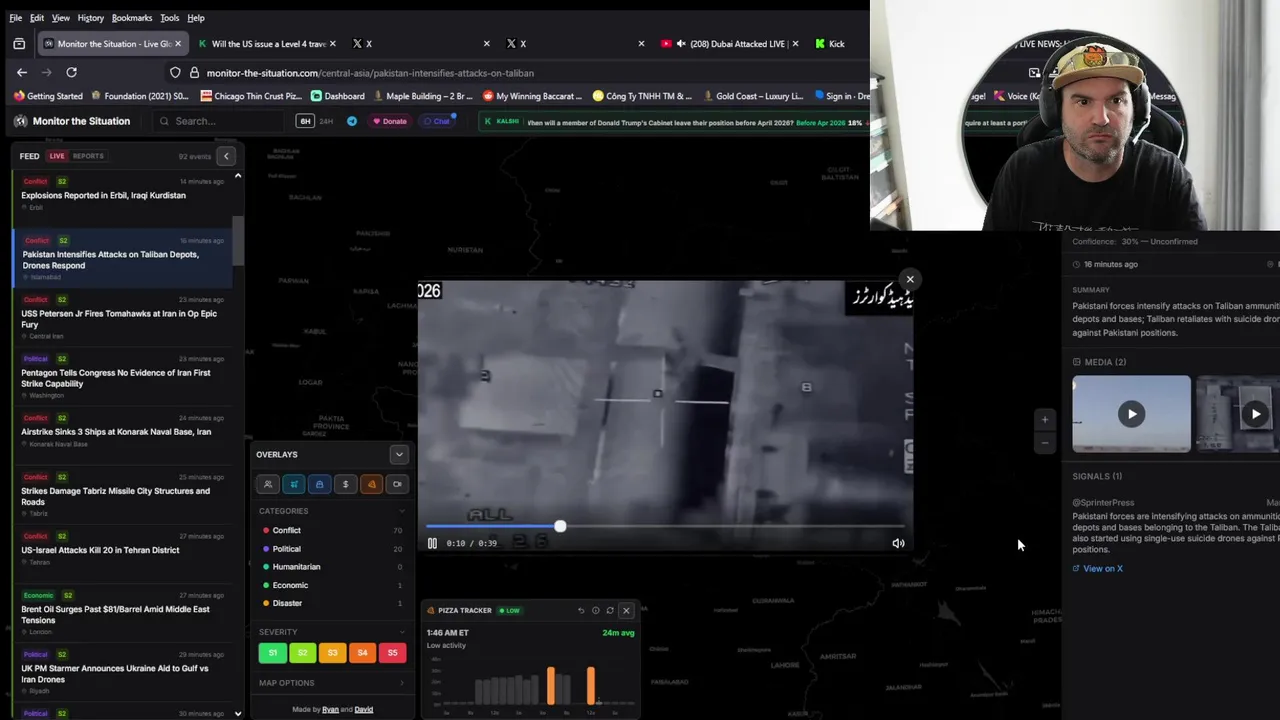Toggle the Conflict category filter
The height and width of the screenshot is (720, 1280).
[332, 530]
